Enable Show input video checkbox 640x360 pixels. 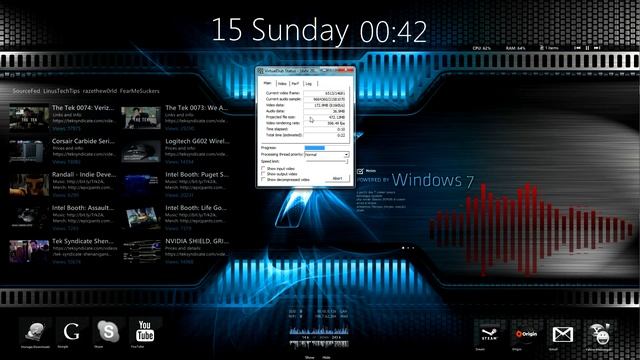point(263,168)
